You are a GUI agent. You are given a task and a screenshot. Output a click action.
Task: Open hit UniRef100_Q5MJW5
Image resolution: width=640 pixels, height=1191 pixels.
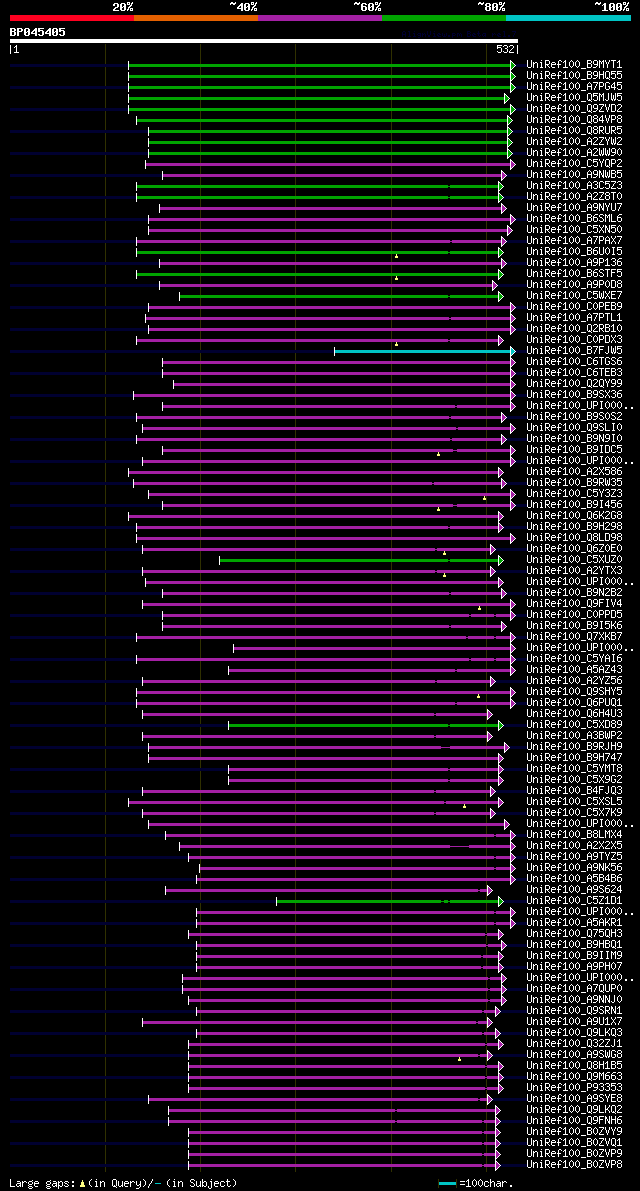(x=574, y=98)
